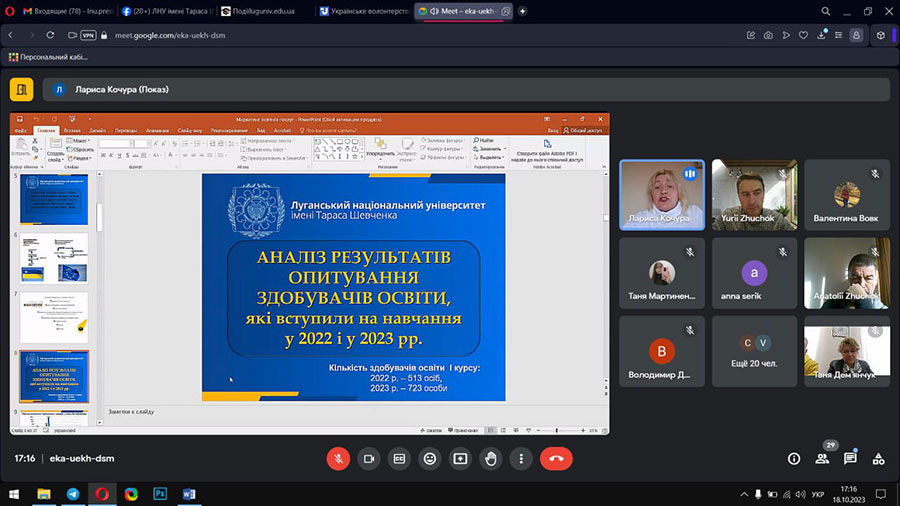Select Yurii Zhuchok's video tile
This screenshot has width=900, height=506.
(x=754, y=195)
